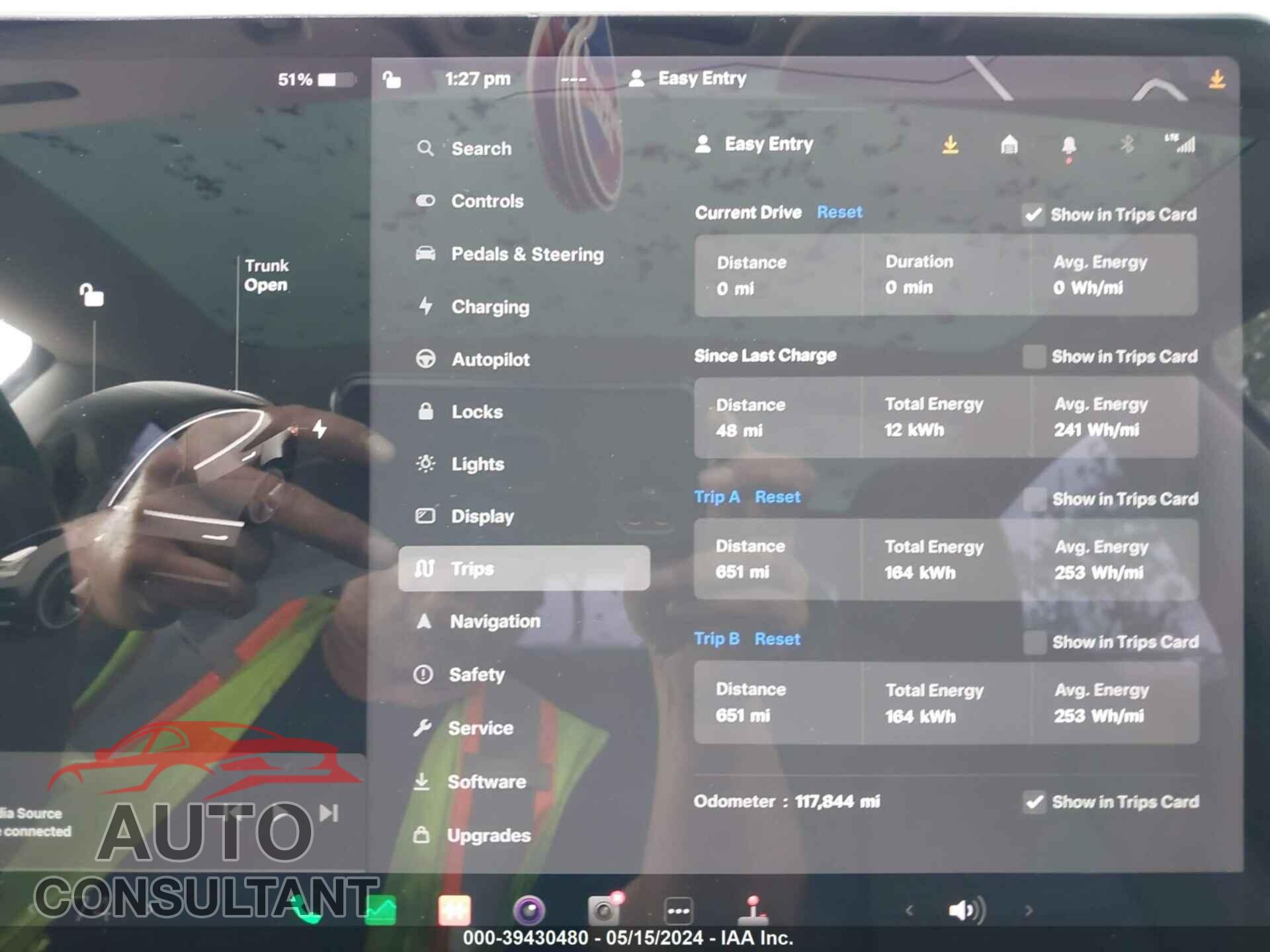Screen dimensions: 1270x952
Task: Check Trip B Show in Trips Card
Action: click(x=1035, y=642)
